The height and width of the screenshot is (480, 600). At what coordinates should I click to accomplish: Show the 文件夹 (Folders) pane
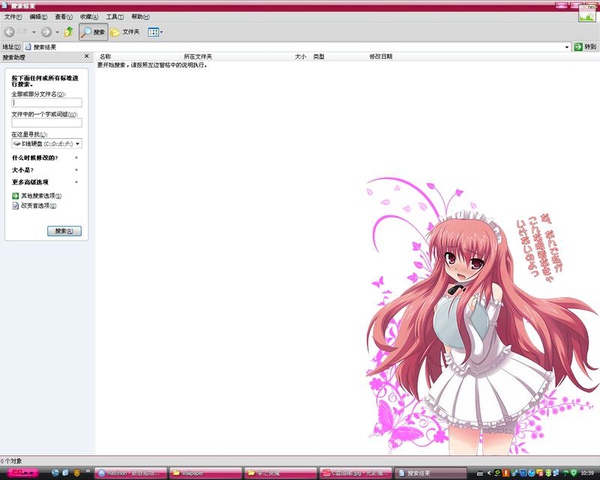pos(125,32)
